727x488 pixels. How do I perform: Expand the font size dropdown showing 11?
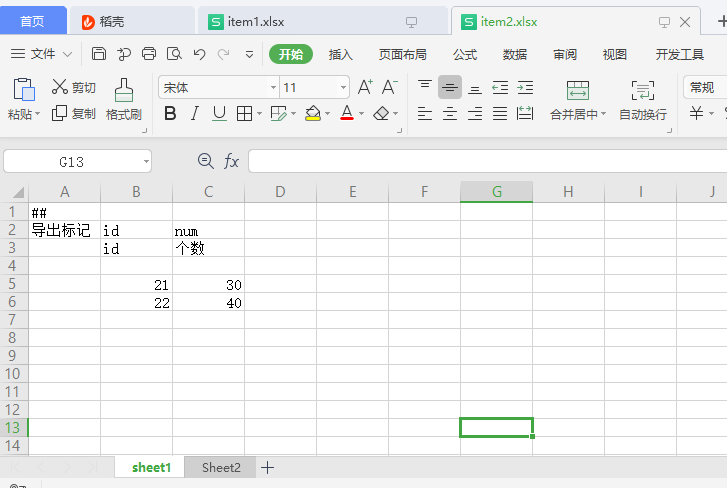(343, 88)
